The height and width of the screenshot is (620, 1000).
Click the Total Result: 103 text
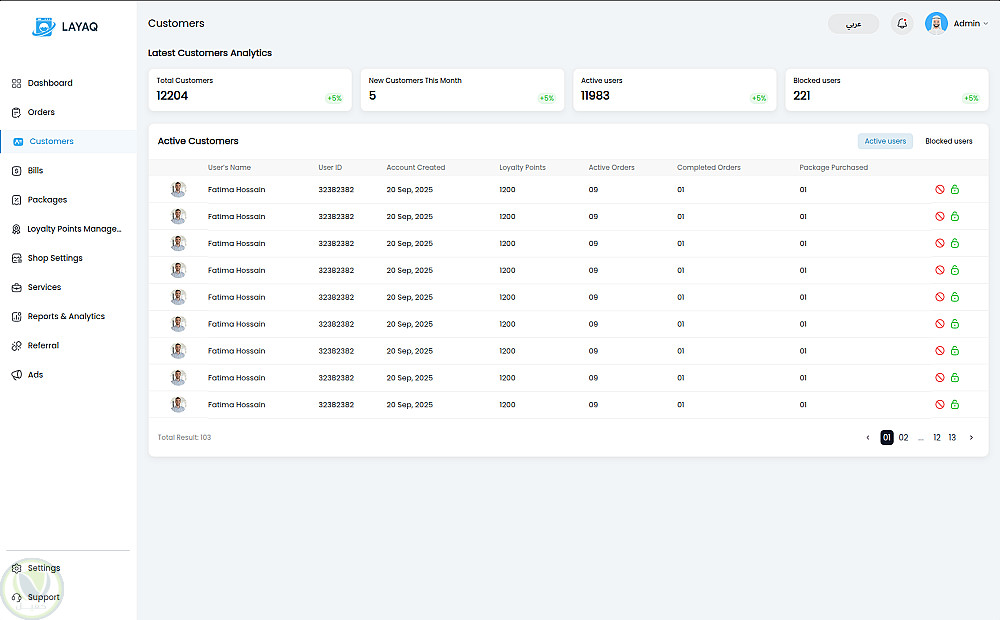tap(184, 438)
